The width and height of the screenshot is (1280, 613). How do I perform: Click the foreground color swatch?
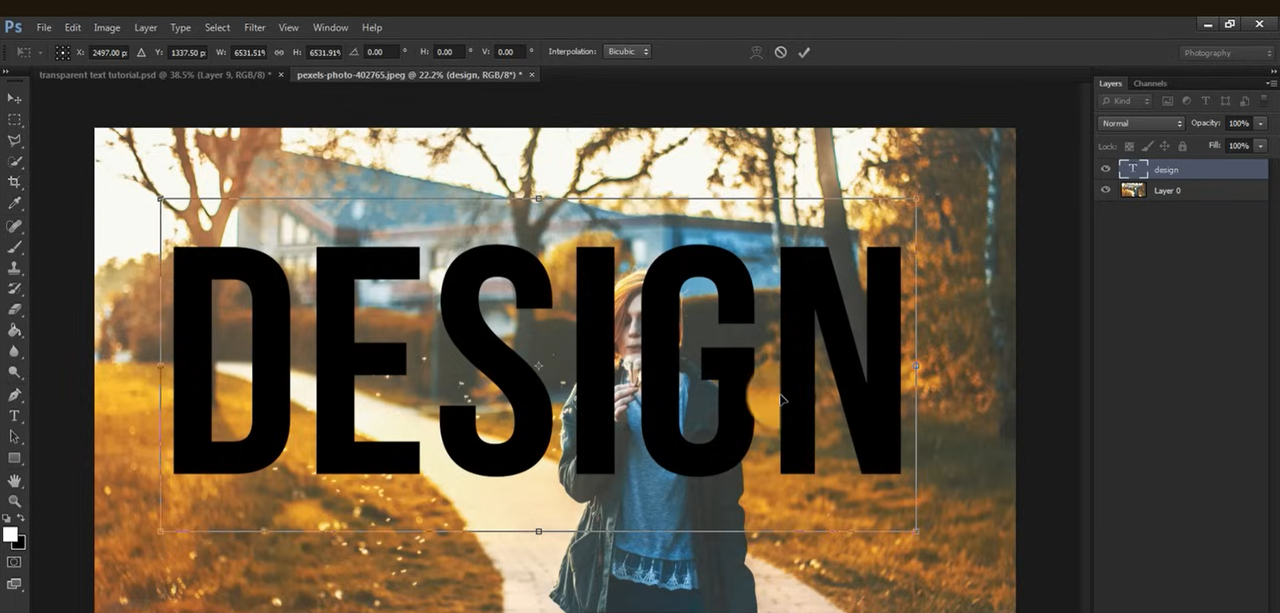[10, 534]
